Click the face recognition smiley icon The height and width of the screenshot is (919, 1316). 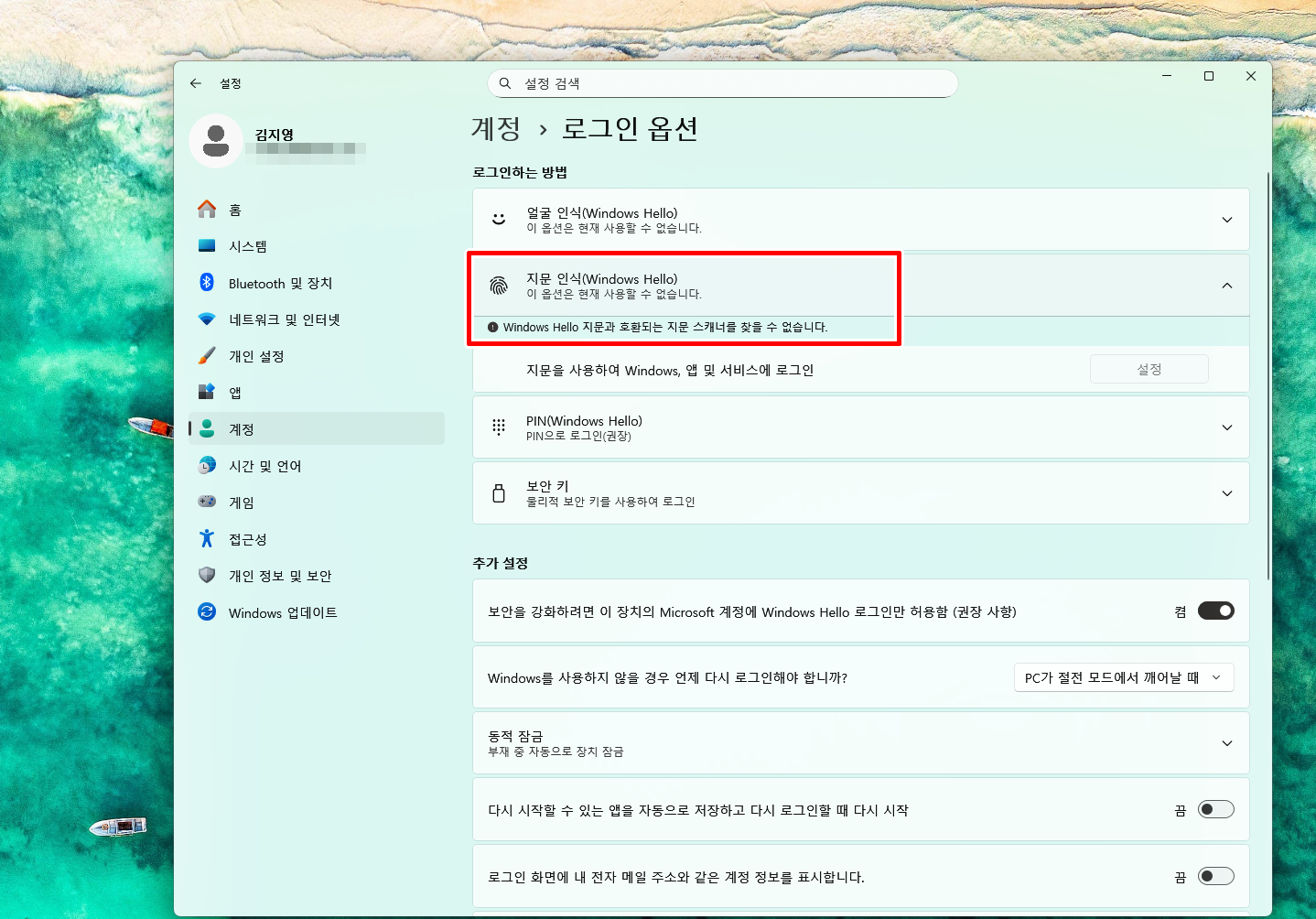coord(499,220)
